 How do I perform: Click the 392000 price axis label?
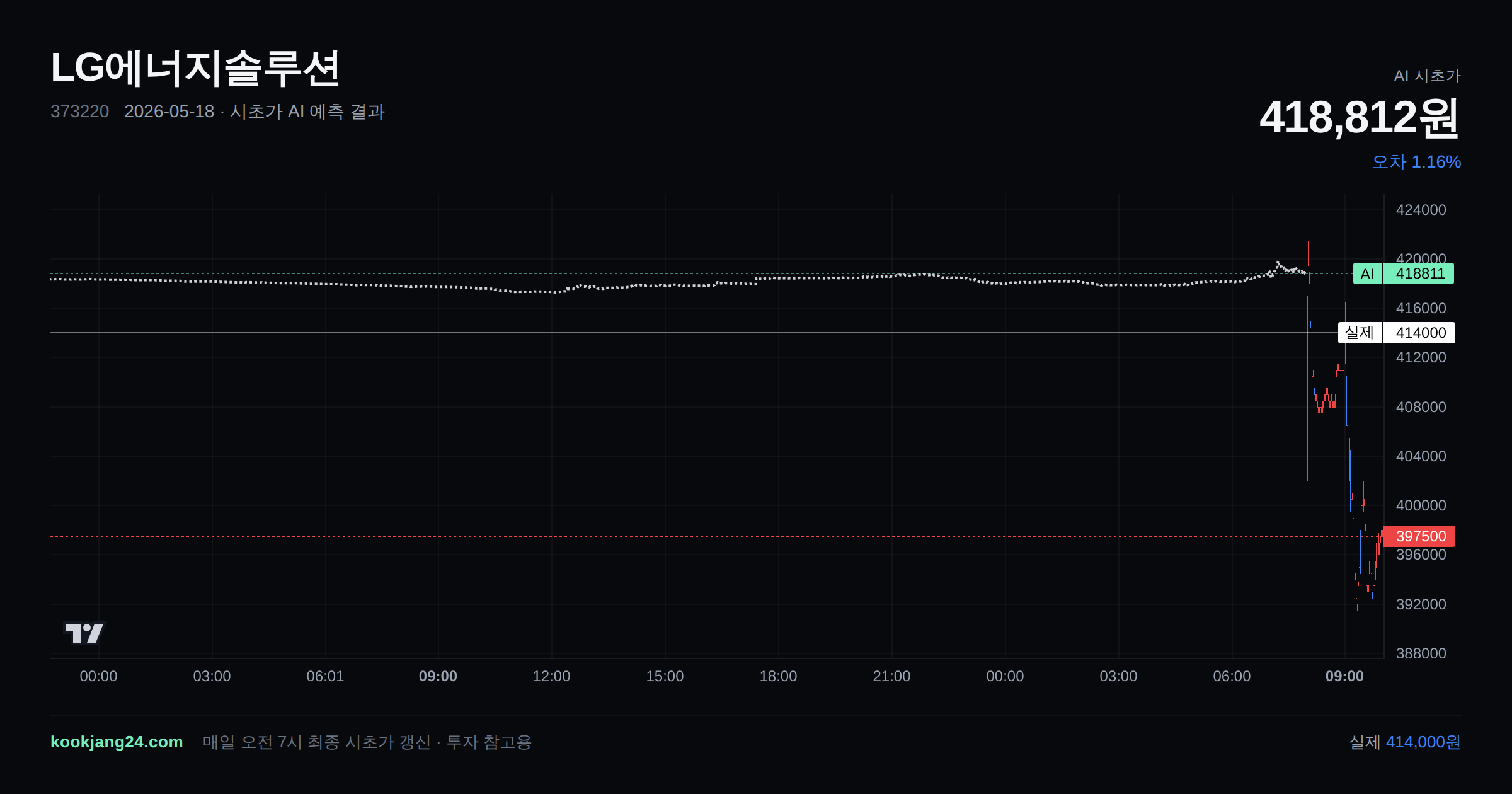(1421, 604)
